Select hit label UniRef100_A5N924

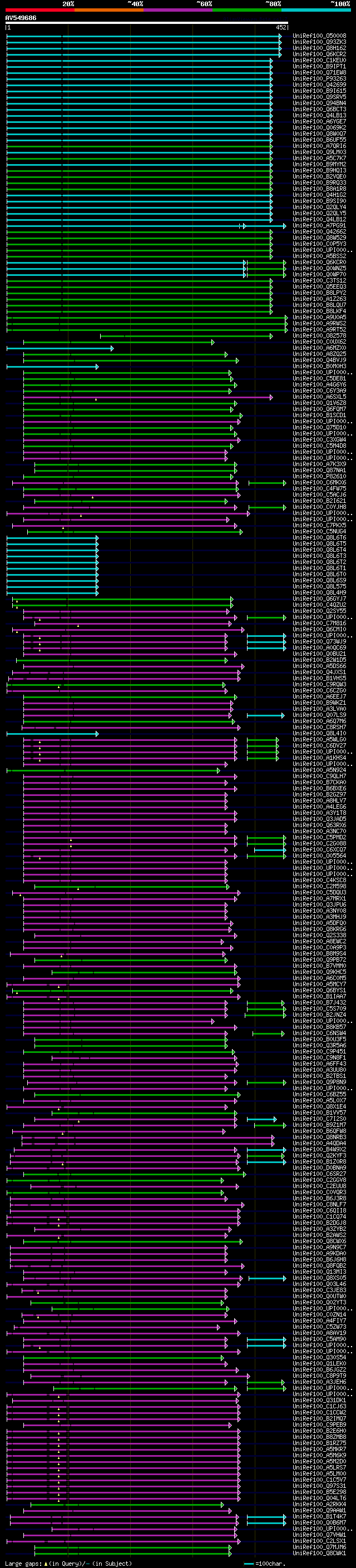319,770
